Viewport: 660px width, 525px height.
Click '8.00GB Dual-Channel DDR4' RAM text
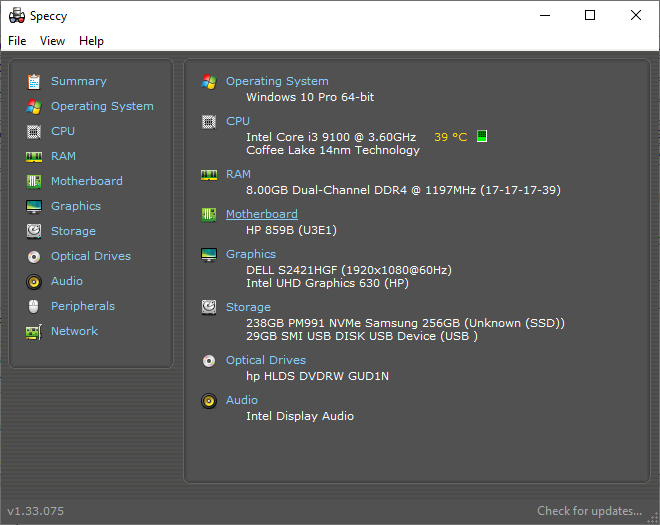327,190
